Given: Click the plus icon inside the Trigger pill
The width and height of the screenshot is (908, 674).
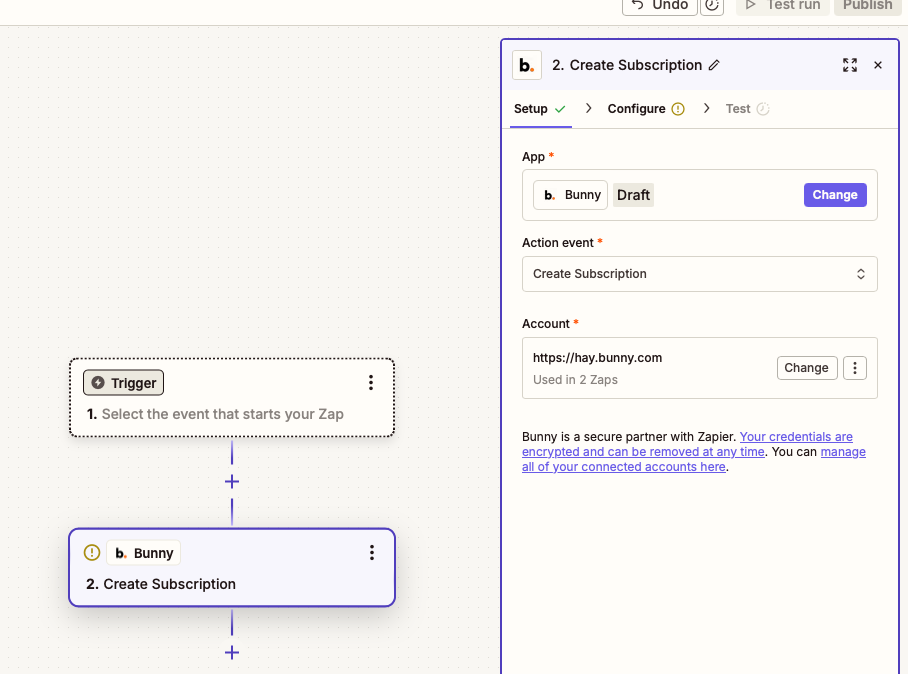Looking at the screenshot, I should 96,382.
